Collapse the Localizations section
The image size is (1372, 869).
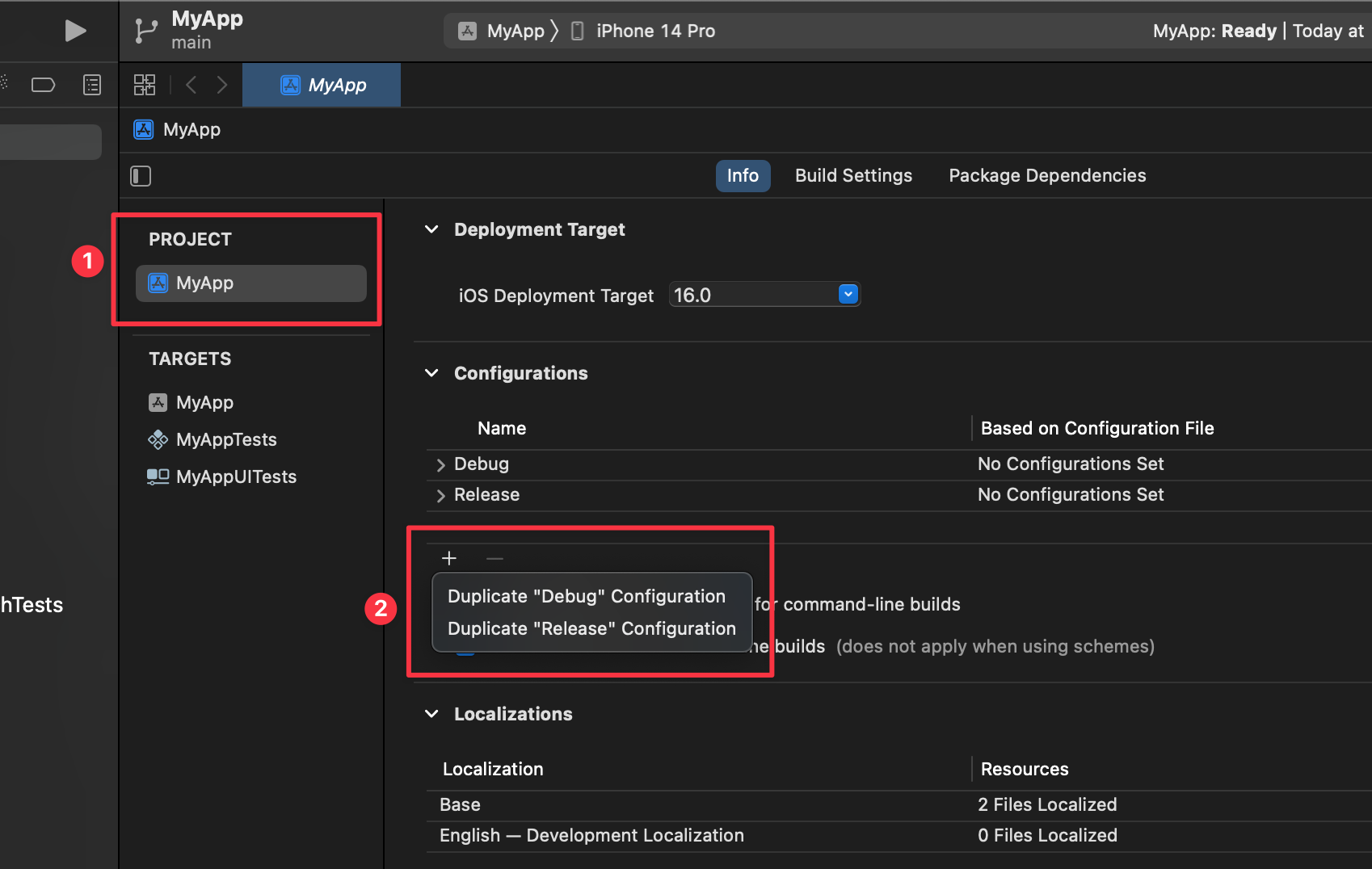click(x=432, y=714)
